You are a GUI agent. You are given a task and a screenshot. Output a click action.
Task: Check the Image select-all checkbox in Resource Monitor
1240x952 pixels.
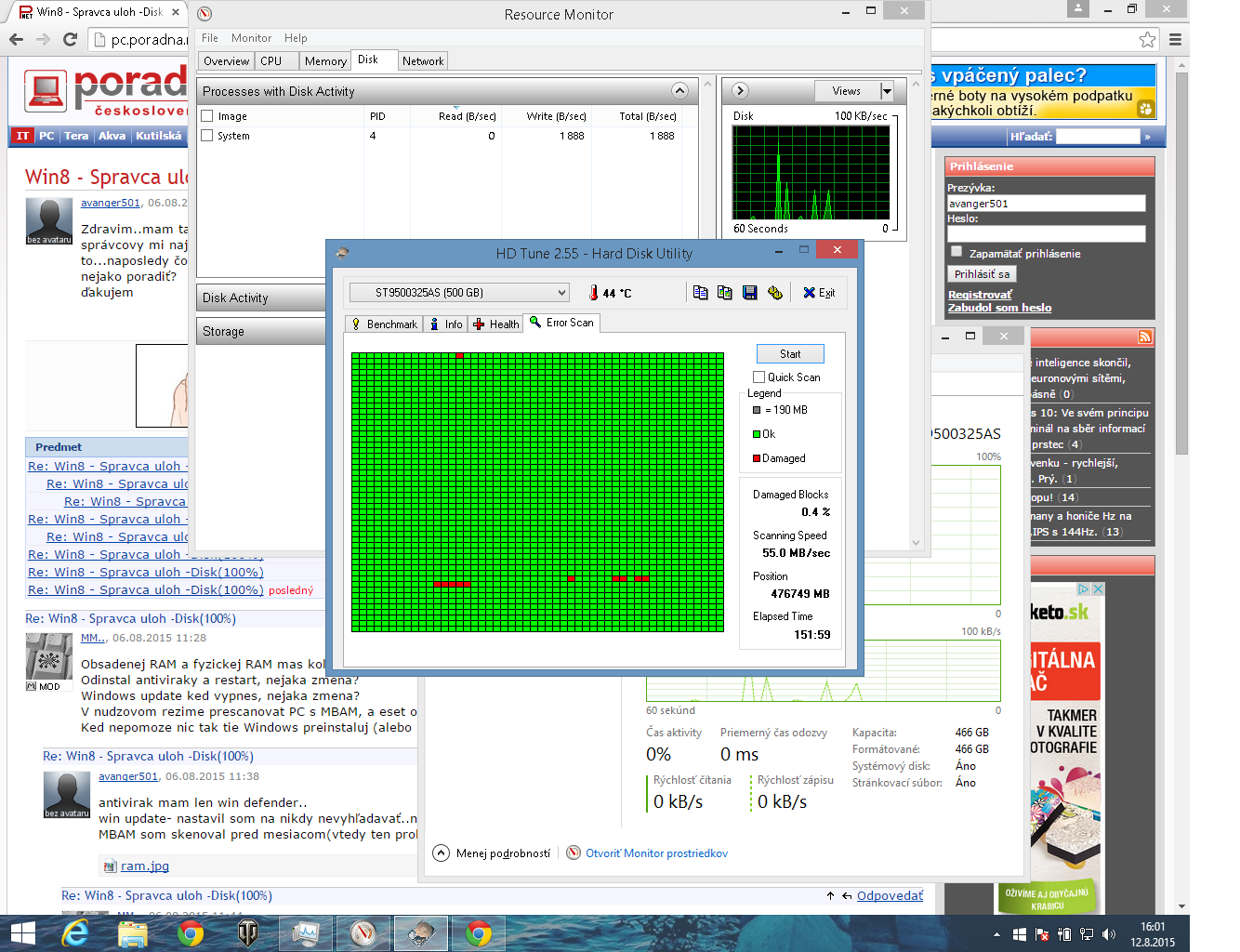pyautogui.click(x=207, y=116)
